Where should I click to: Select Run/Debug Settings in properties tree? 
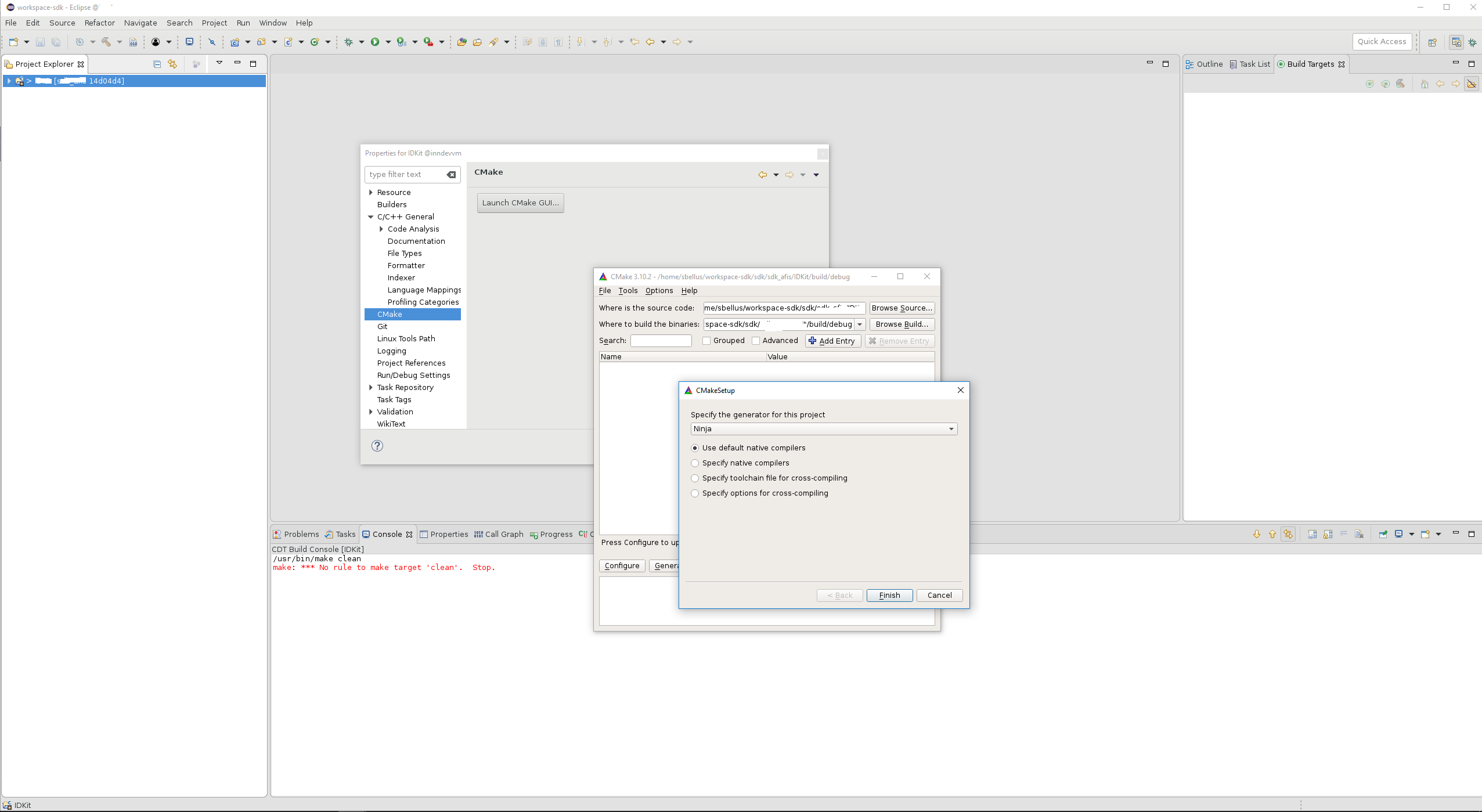[x=413, y=375]
